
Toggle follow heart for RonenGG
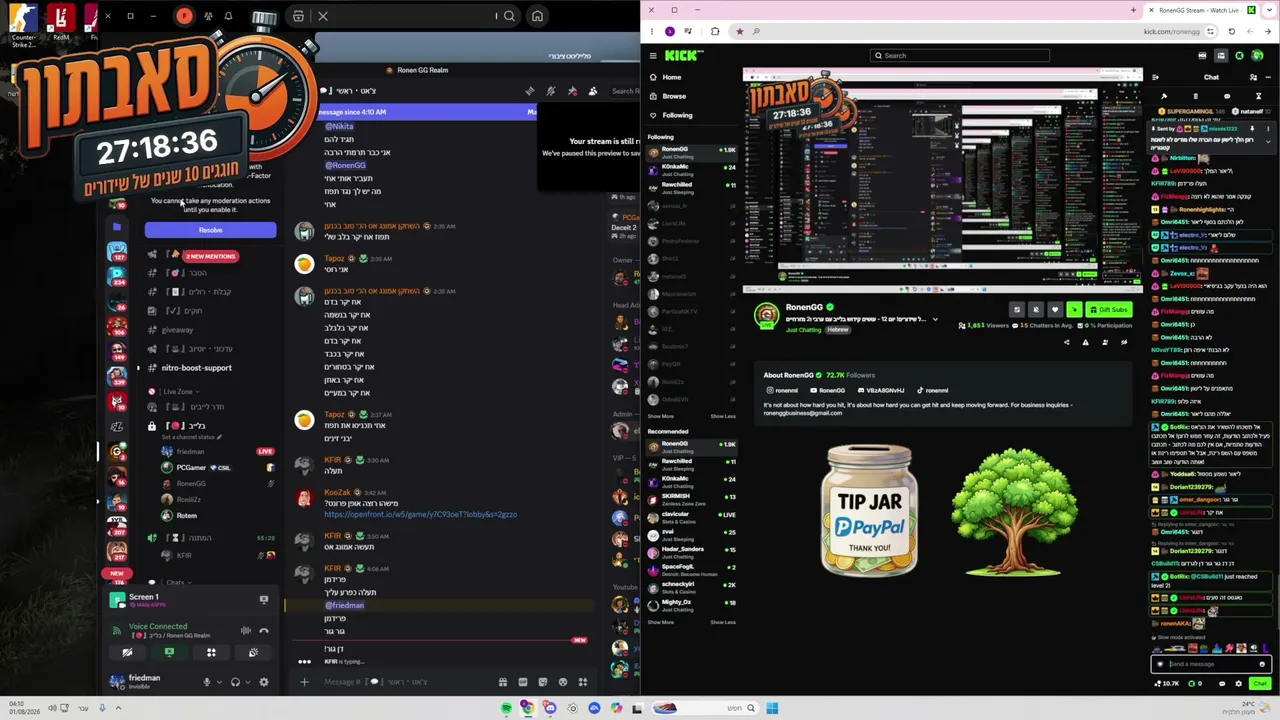click(x=1054, y=310)
